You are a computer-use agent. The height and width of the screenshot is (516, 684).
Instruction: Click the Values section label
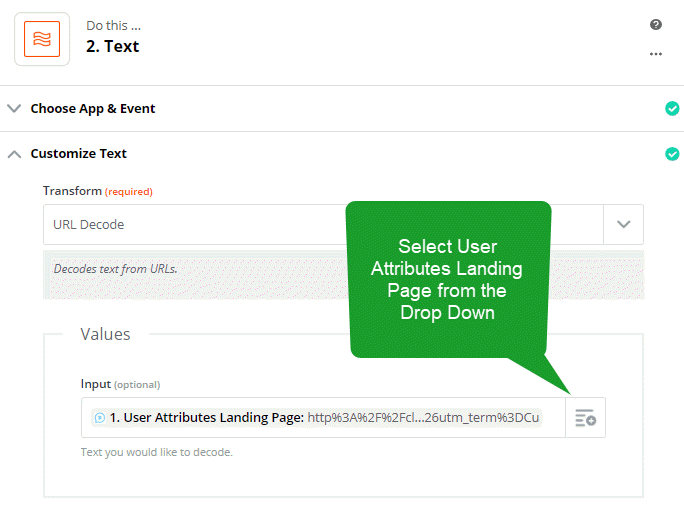[x=105, y=334]
